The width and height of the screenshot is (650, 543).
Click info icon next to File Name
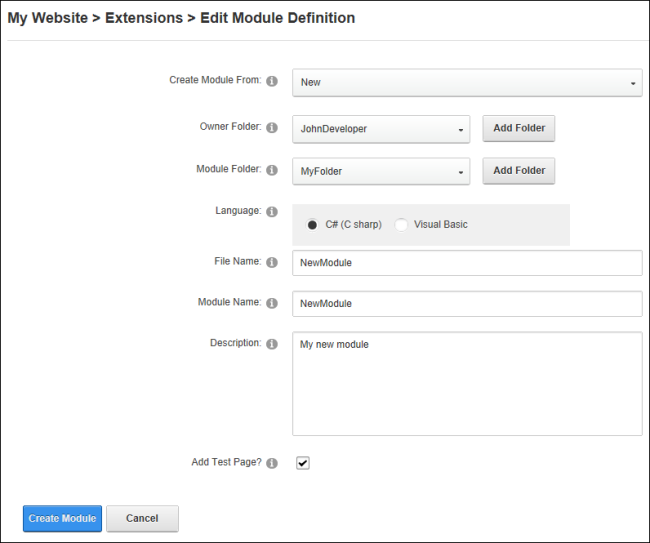(x=272, y=262)
